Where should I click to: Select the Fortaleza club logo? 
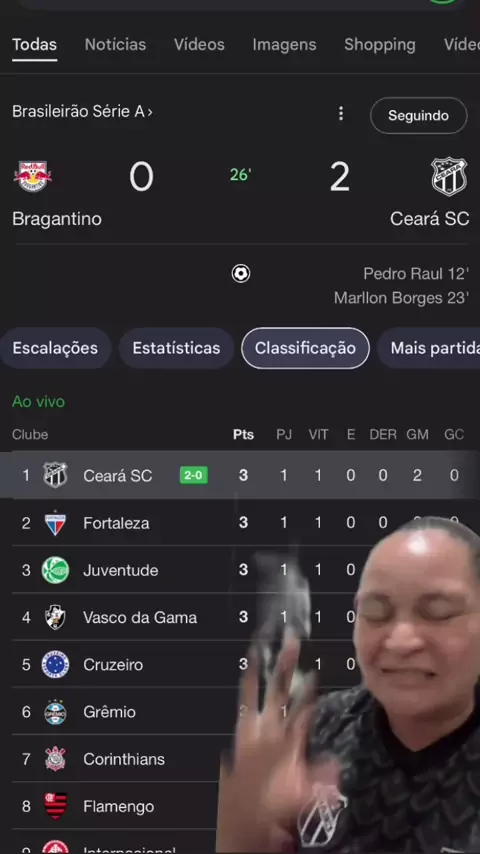pos(55,523)
